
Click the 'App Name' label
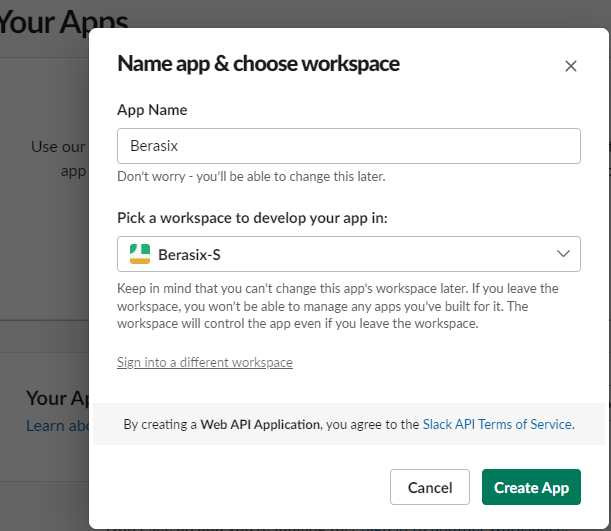coord(152,110)
